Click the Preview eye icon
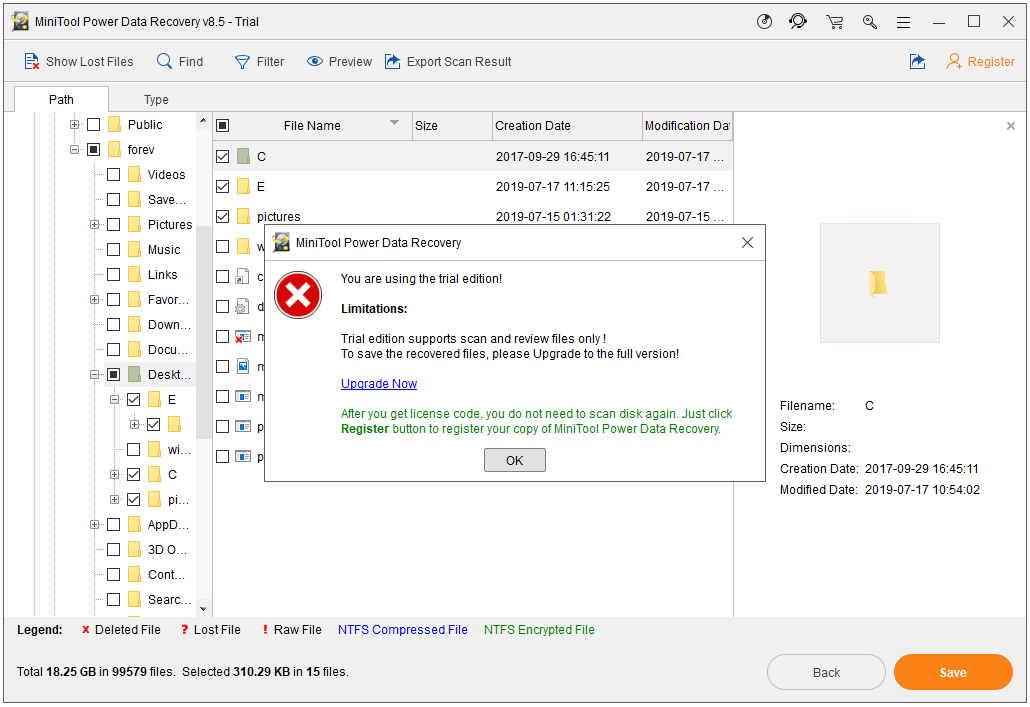The width and height of the screenshot is (1030, 707). coord(315,62)
